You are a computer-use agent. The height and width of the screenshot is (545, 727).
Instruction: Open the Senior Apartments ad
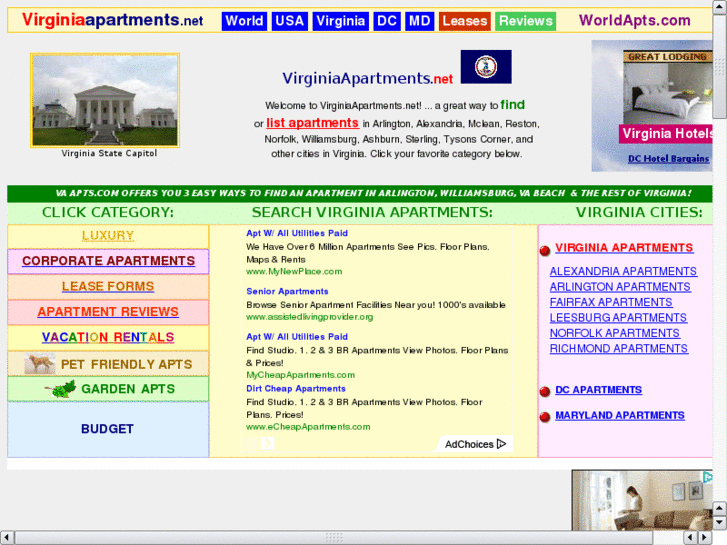(x=287, y=291)
